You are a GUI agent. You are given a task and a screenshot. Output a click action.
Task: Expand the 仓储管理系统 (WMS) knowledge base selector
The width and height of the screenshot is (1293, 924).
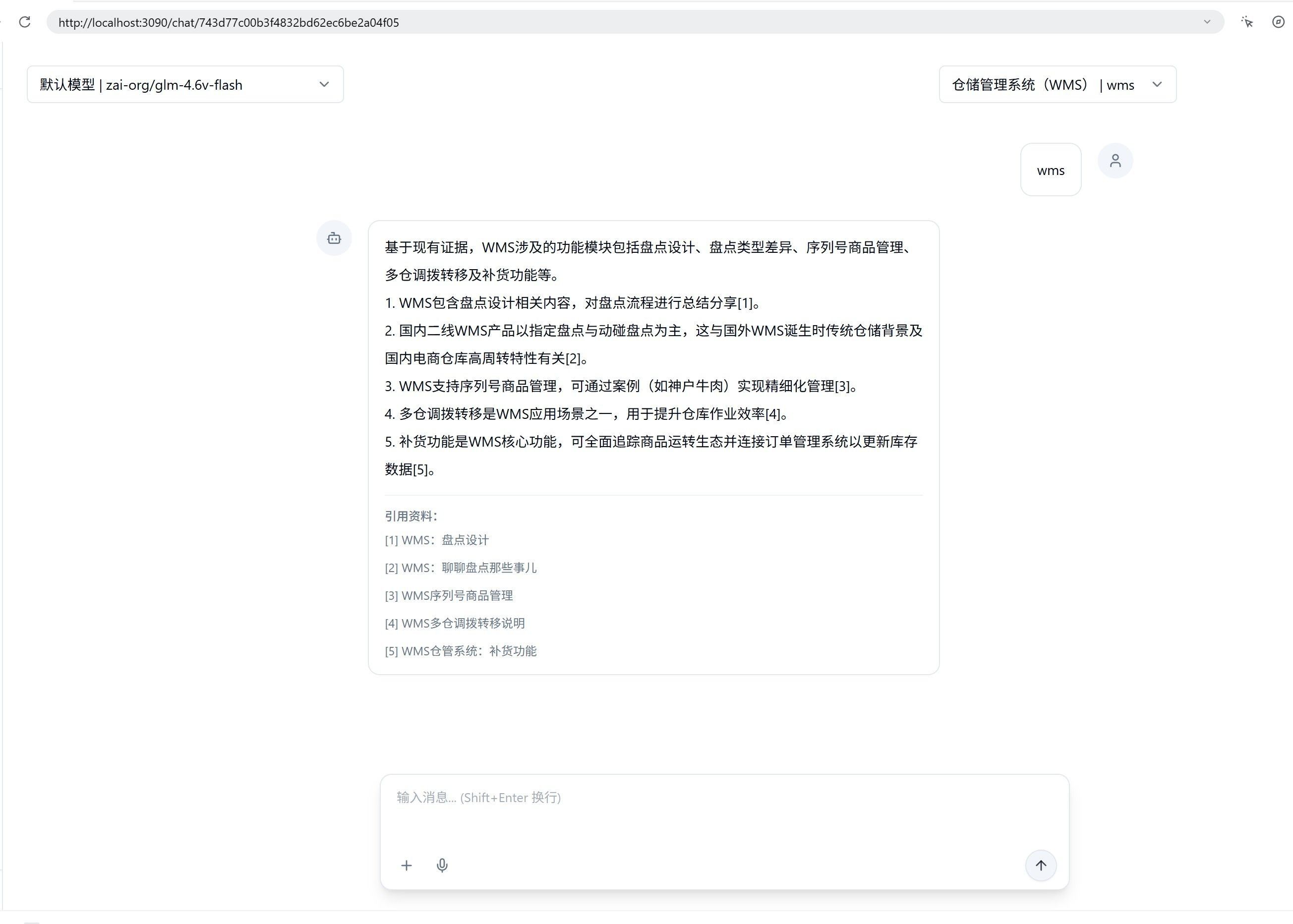pyautogui.click(x=1058, y=85)
